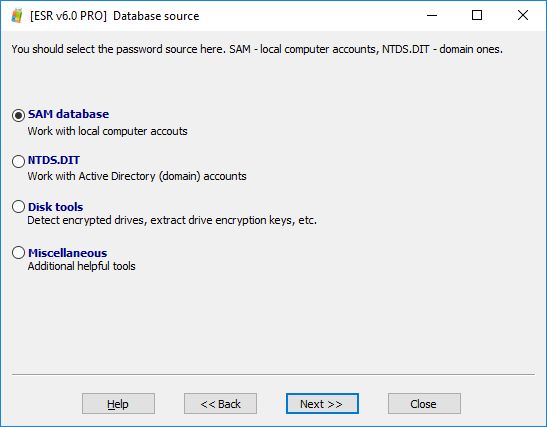Minimize the Database source window
The image size is (547, 427).
click(432, 15)
